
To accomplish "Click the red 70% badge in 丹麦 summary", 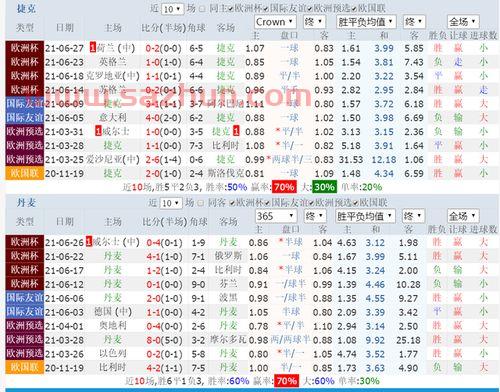I will coord(286,381).
